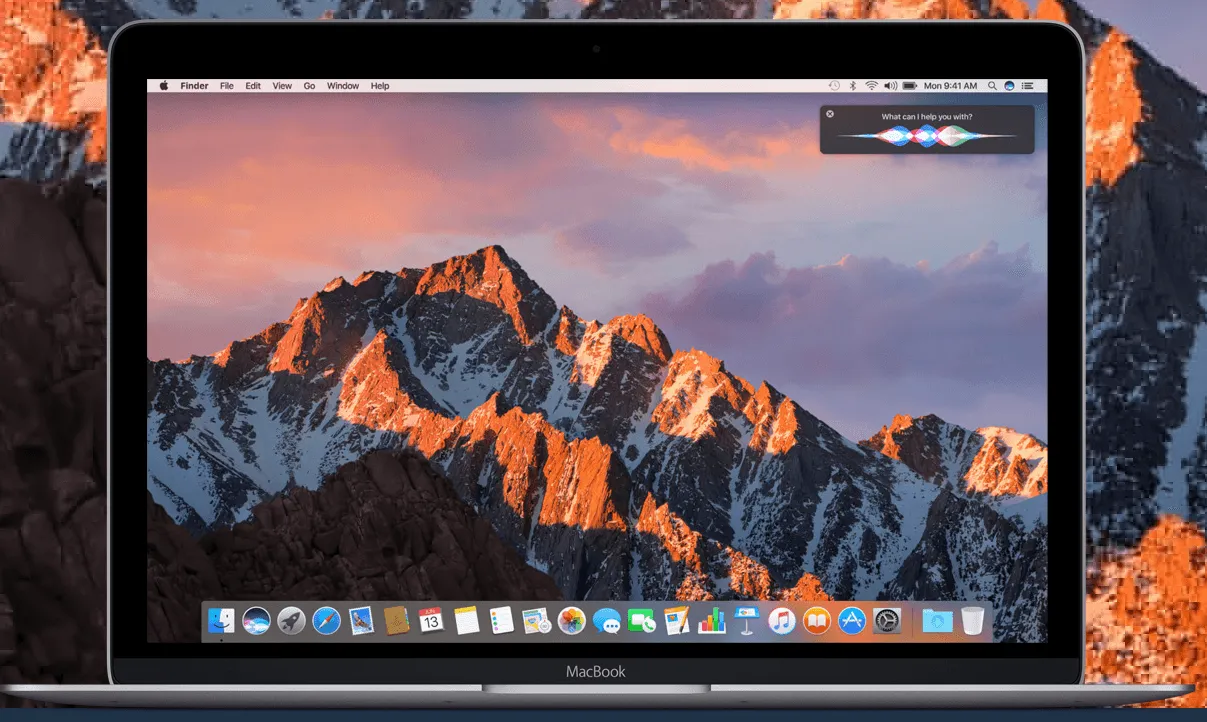
Task: Open the App Store in dock
Action: [x=851, y=621]
